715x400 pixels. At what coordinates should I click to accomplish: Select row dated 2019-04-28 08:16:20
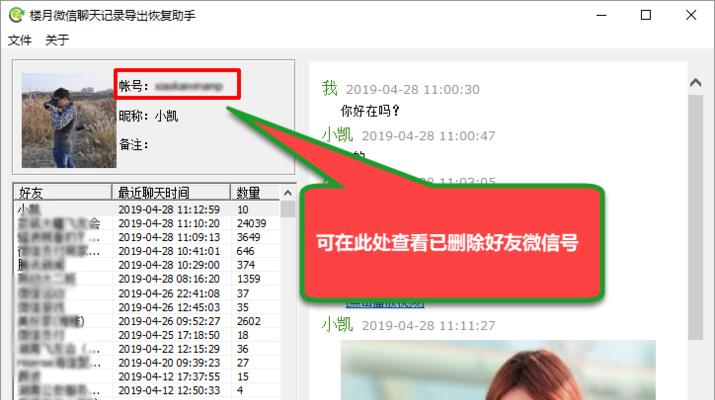[x=147, y=279]
